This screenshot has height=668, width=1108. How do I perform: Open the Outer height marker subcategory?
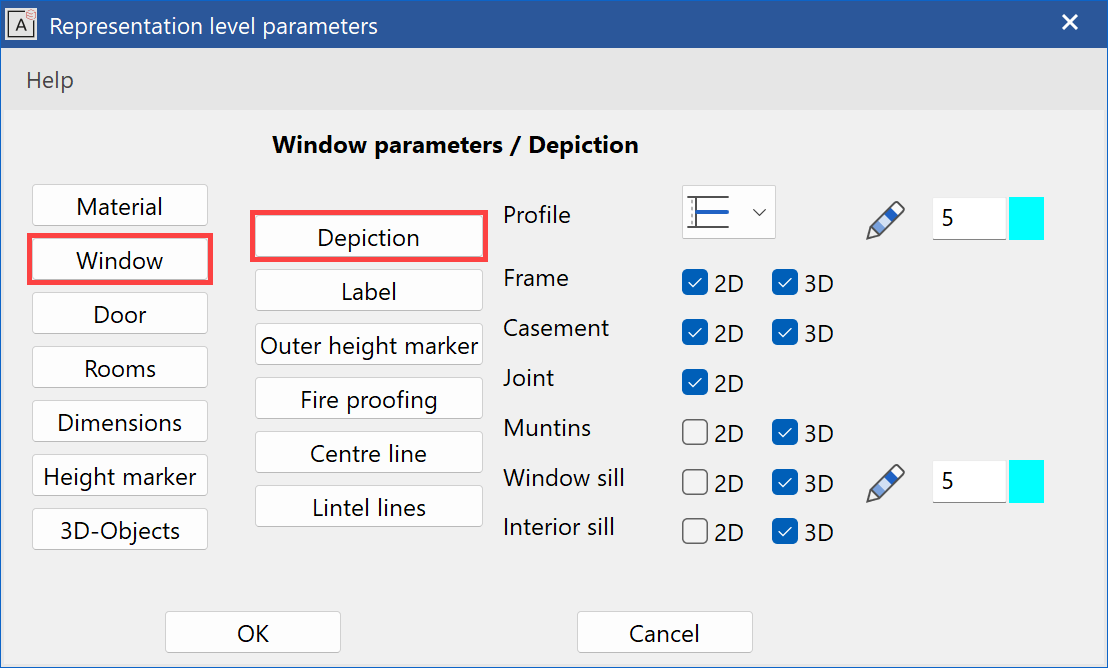pyautogui.click(x=369, y=345)
